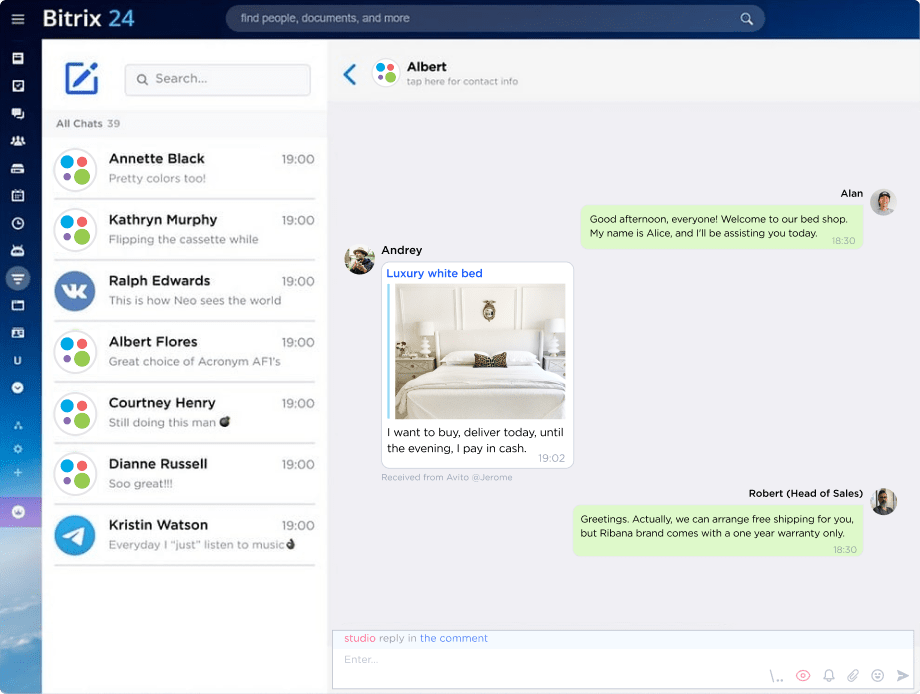The image size is (920, 694).
Task: Expand more items with sidebar chevron circle
Action: coord(18,387)
